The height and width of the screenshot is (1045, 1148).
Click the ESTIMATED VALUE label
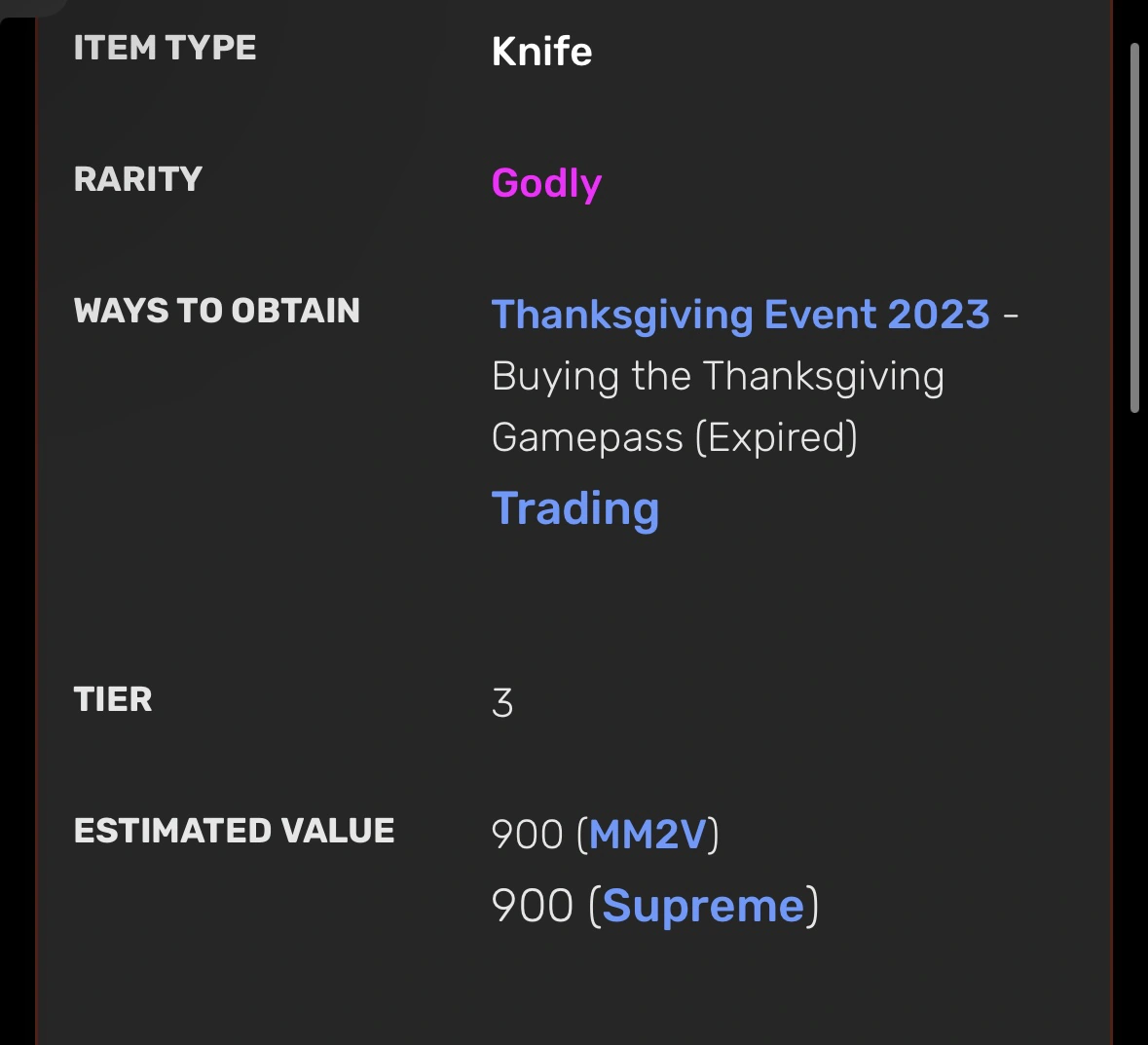234,830
